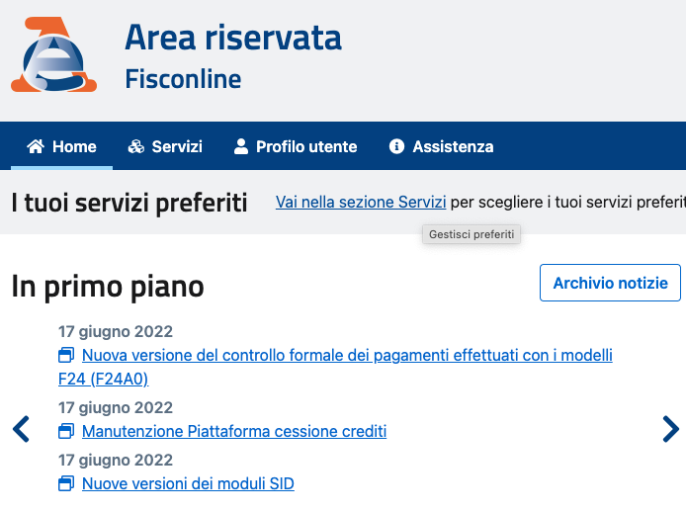This screenshot has width=686, height=512.
Task: Open Nuove versioni dei moduli SID link
Action: 188,484
